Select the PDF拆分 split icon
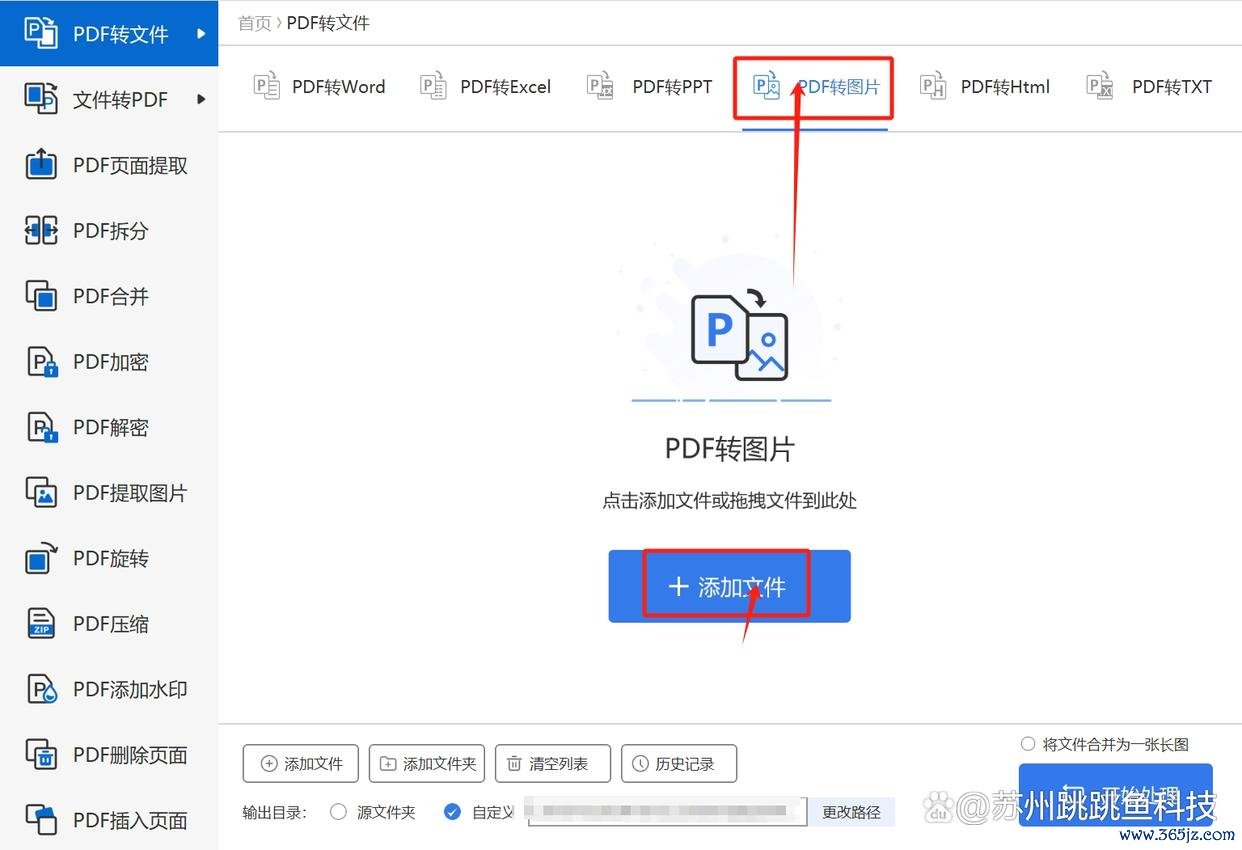This screenshot has height=850, width=1242. [x=40, y=230]
